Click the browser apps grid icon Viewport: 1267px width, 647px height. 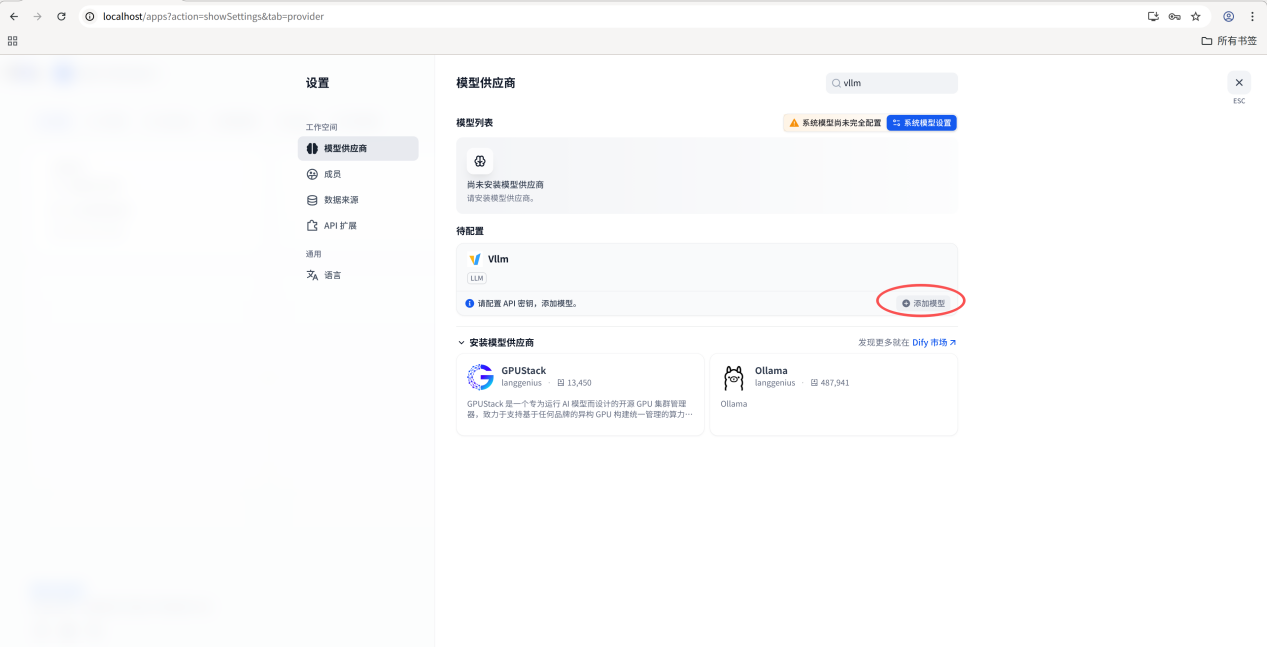pos(13,41)
